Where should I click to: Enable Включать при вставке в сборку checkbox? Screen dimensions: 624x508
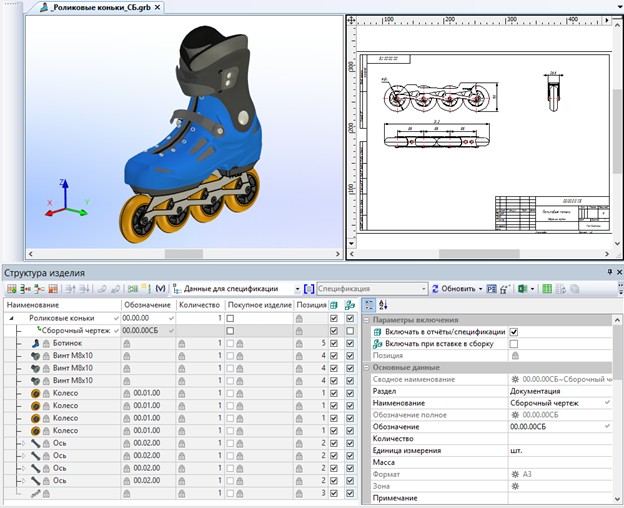click(x=514, y=343)
